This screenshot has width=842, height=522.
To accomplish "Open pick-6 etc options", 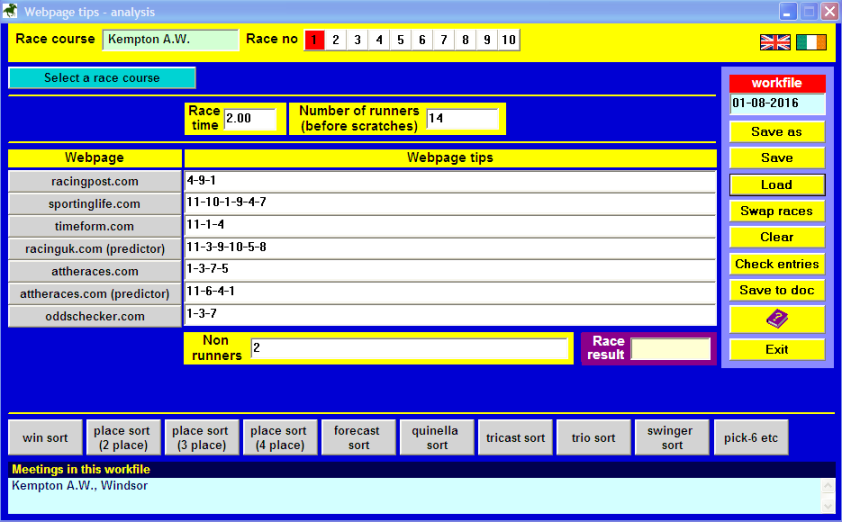I will click(x=751, y=438).
